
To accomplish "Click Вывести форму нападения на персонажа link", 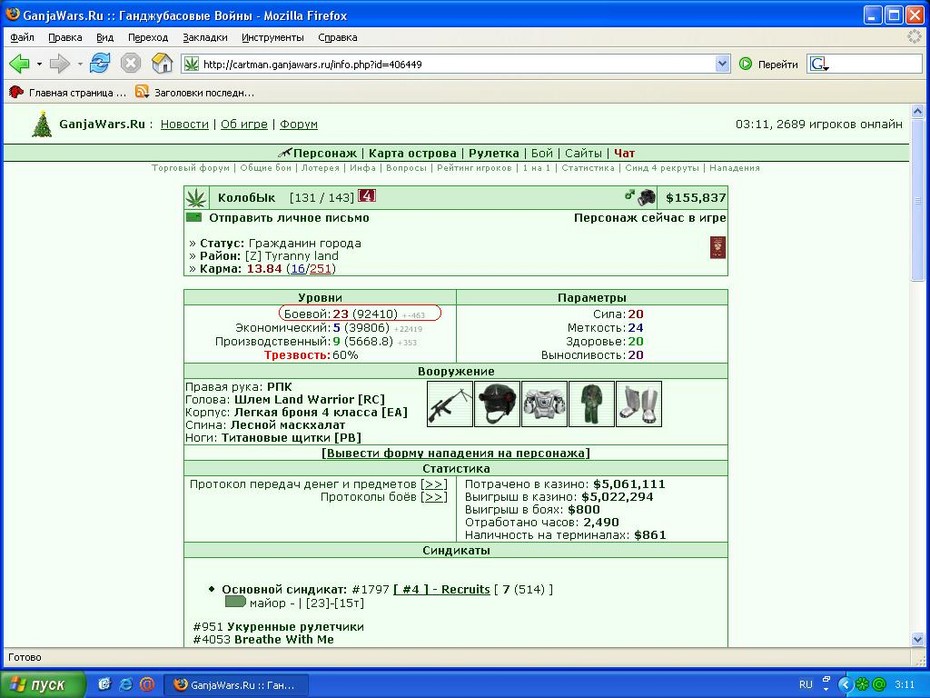I will (456, 453).
